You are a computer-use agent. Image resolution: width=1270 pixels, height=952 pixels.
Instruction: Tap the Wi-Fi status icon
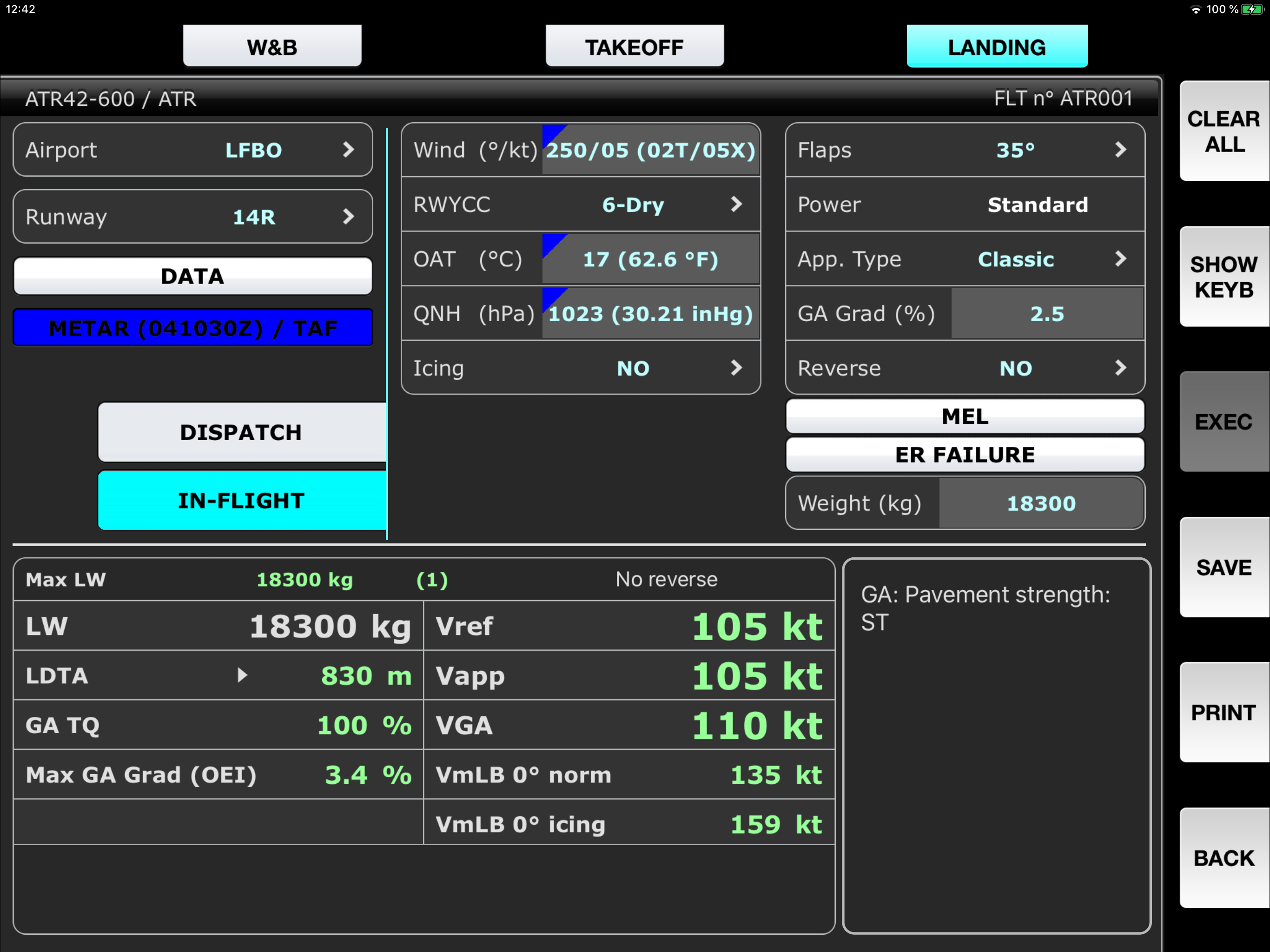point(1195,9)
